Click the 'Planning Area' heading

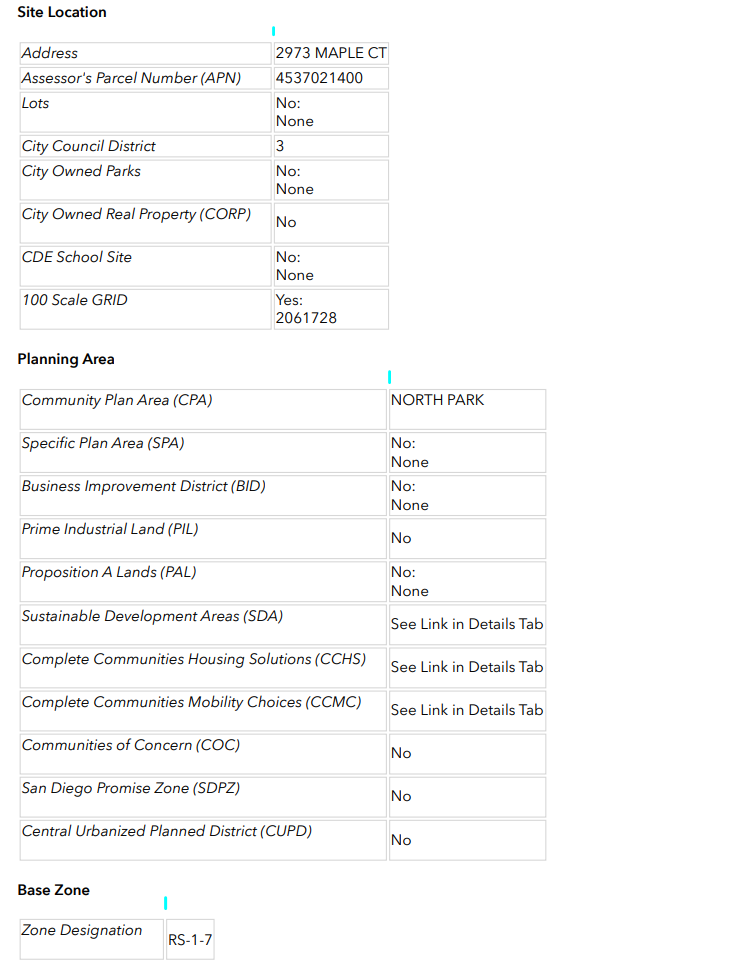point(66,359)
